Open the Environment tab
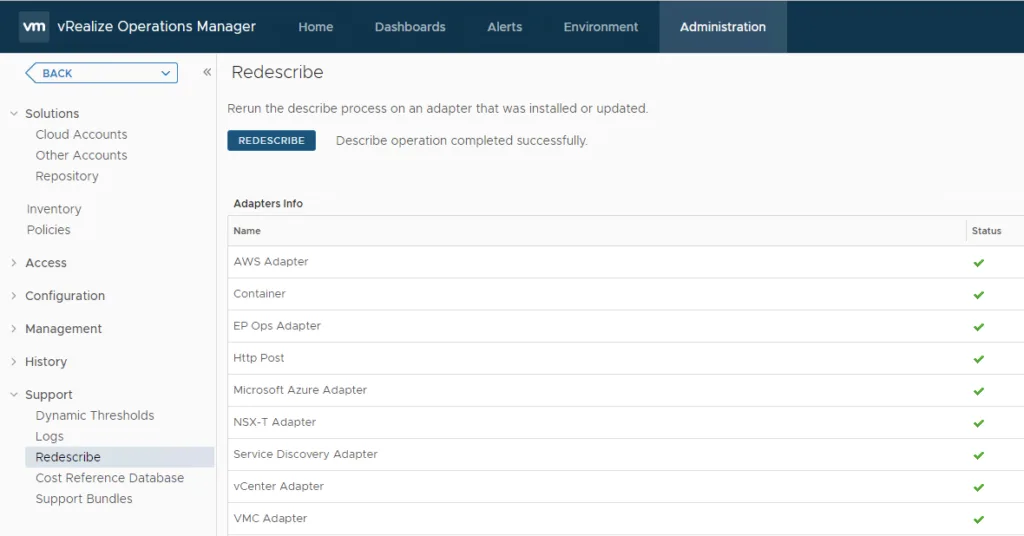The width and height of the screenshot is (1024, 536). (601, 27)
